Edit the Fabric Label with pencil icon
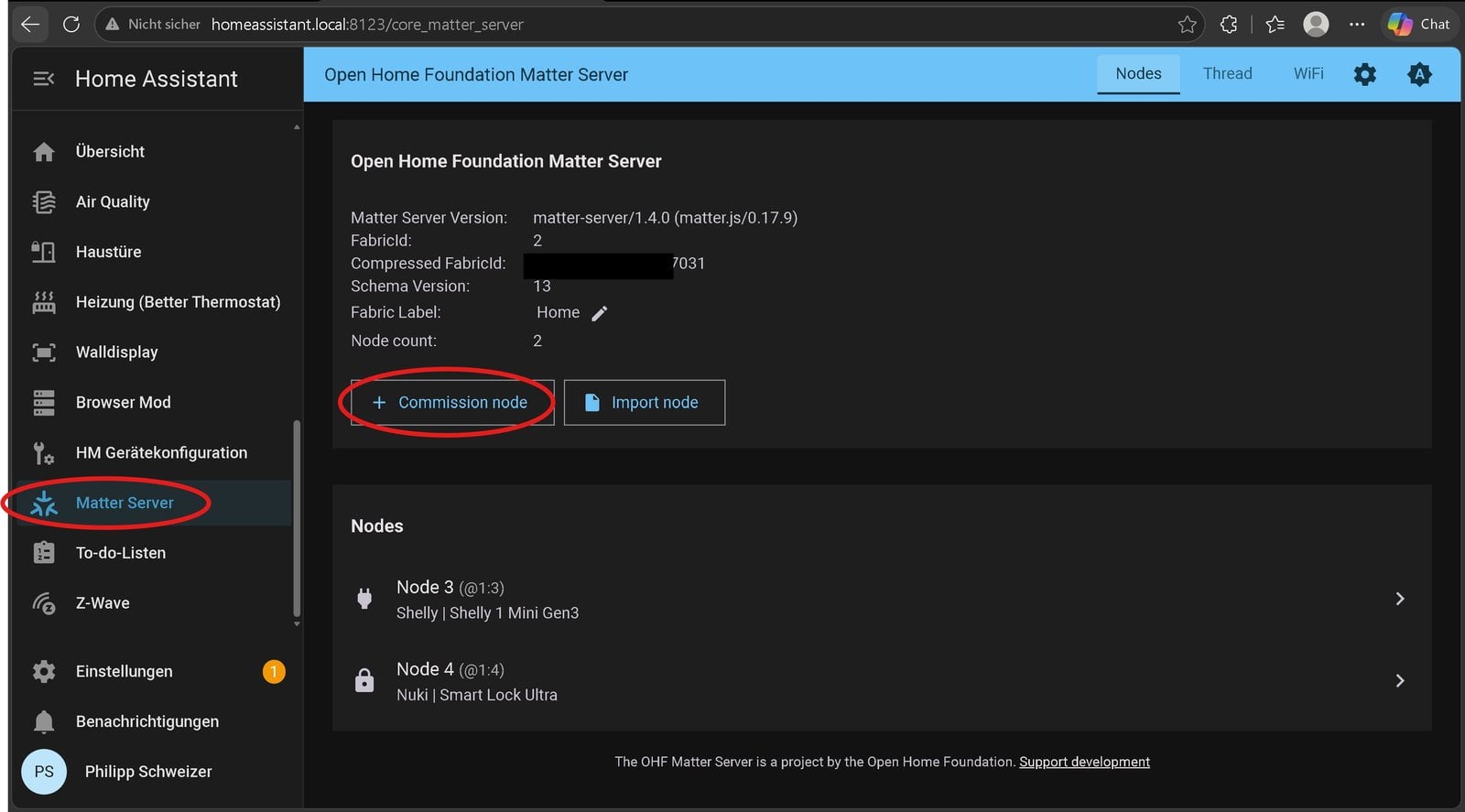 pos(600,314)
